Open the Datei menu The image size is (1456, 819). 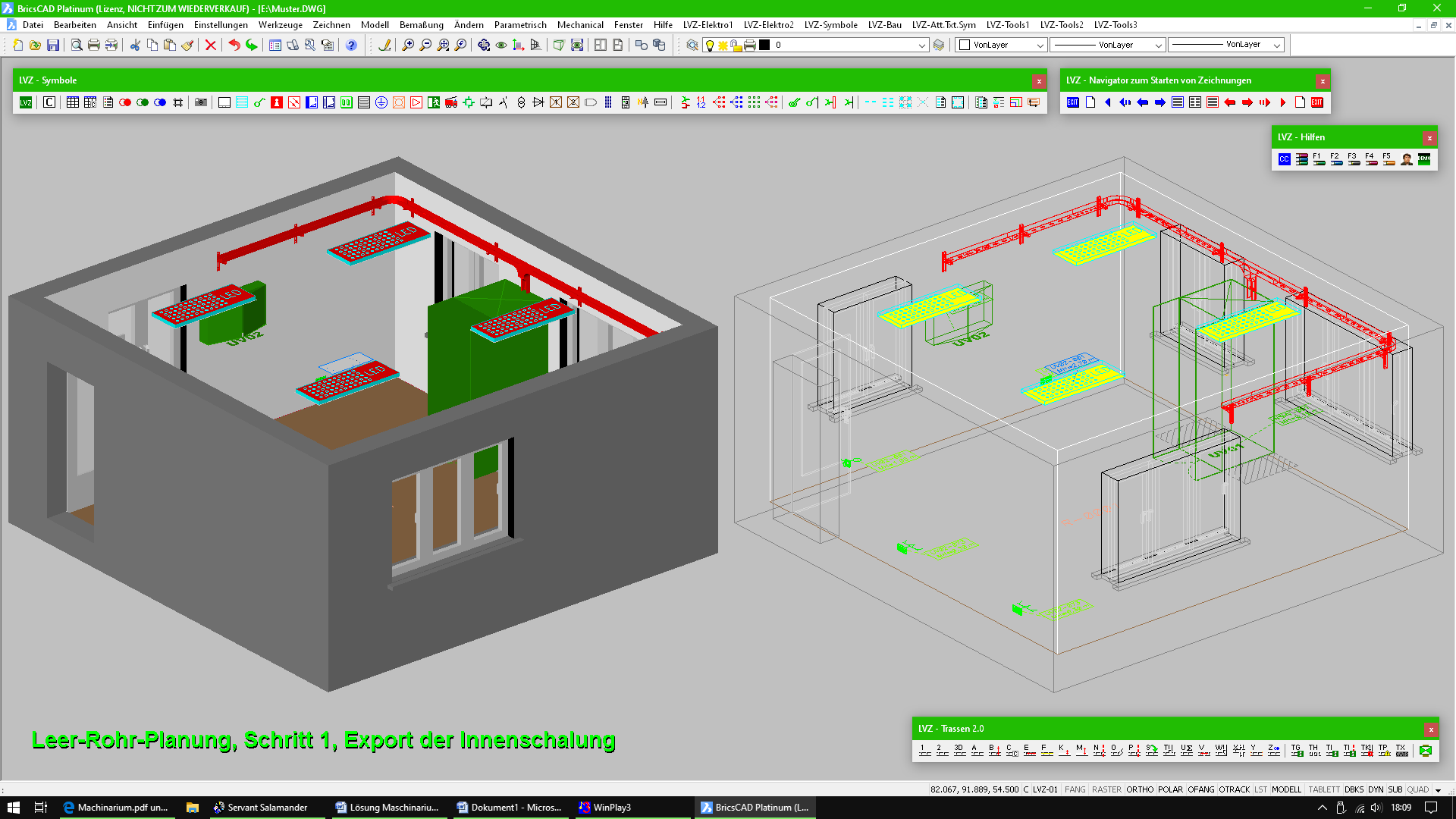point(33,25)
